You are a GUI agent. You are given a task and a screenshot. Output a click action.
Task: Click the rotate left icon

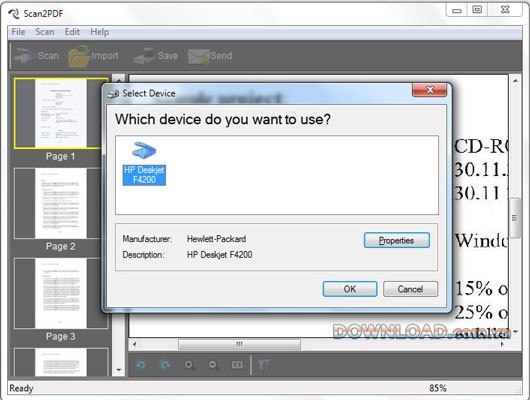click(141, 365)
